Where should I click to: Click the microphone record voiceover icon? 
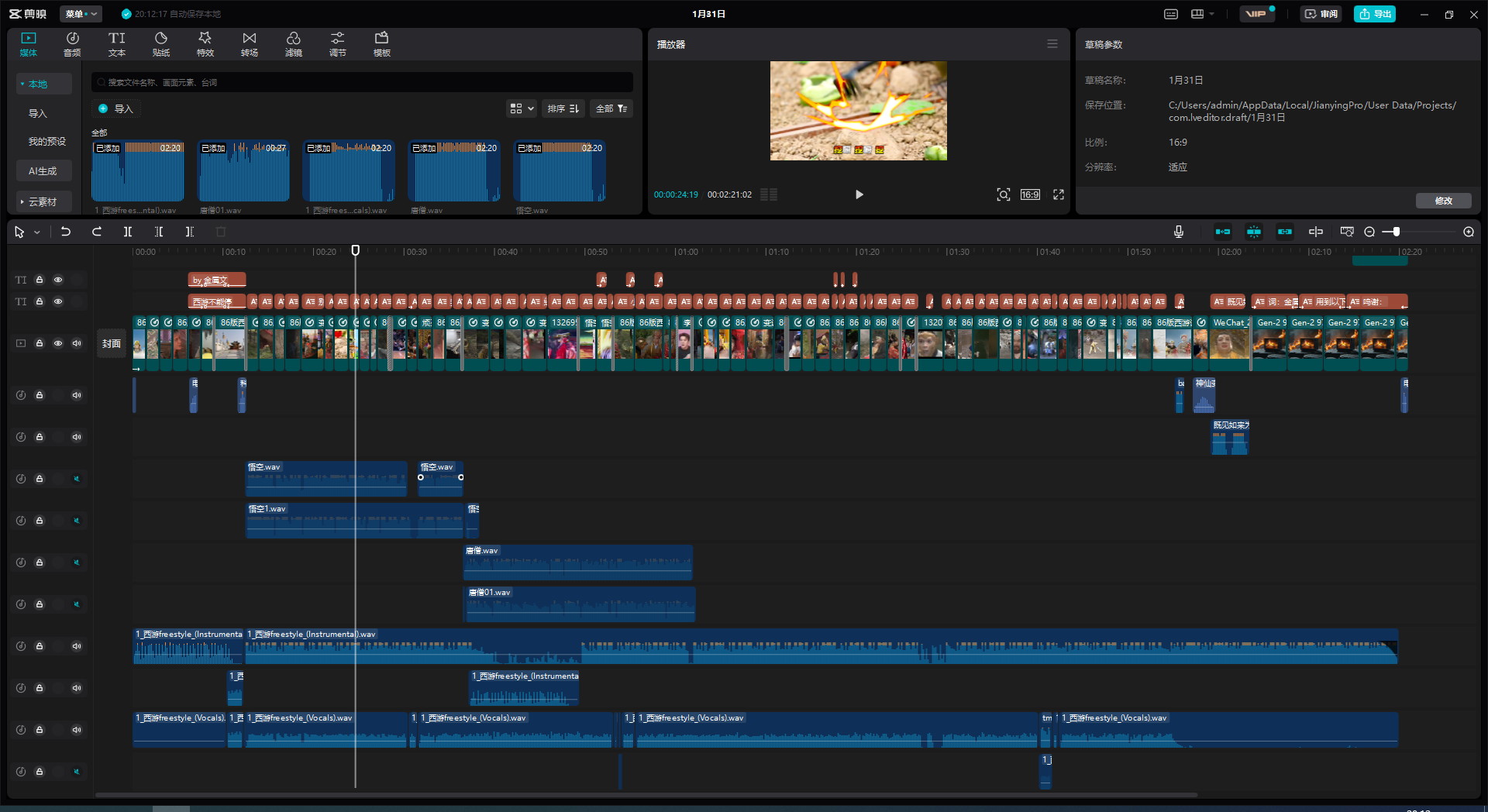pyautogui.click(x=1178, y=232)
